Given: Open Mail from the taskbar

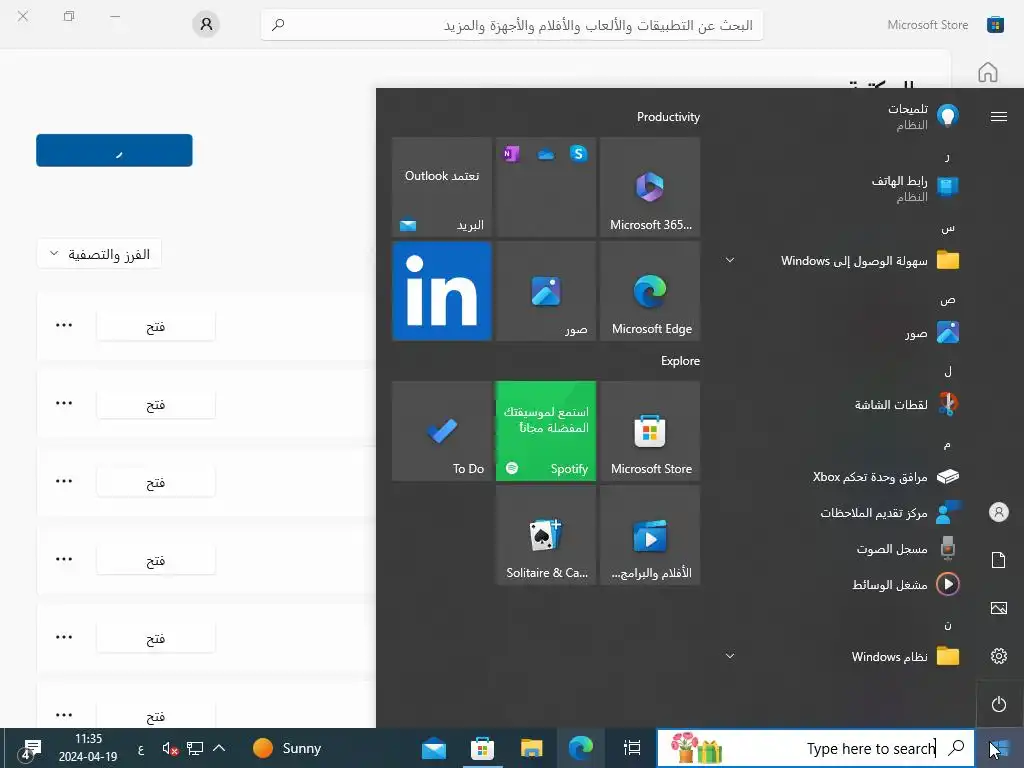Looking at the screenshot, I should tap(434, 748).
